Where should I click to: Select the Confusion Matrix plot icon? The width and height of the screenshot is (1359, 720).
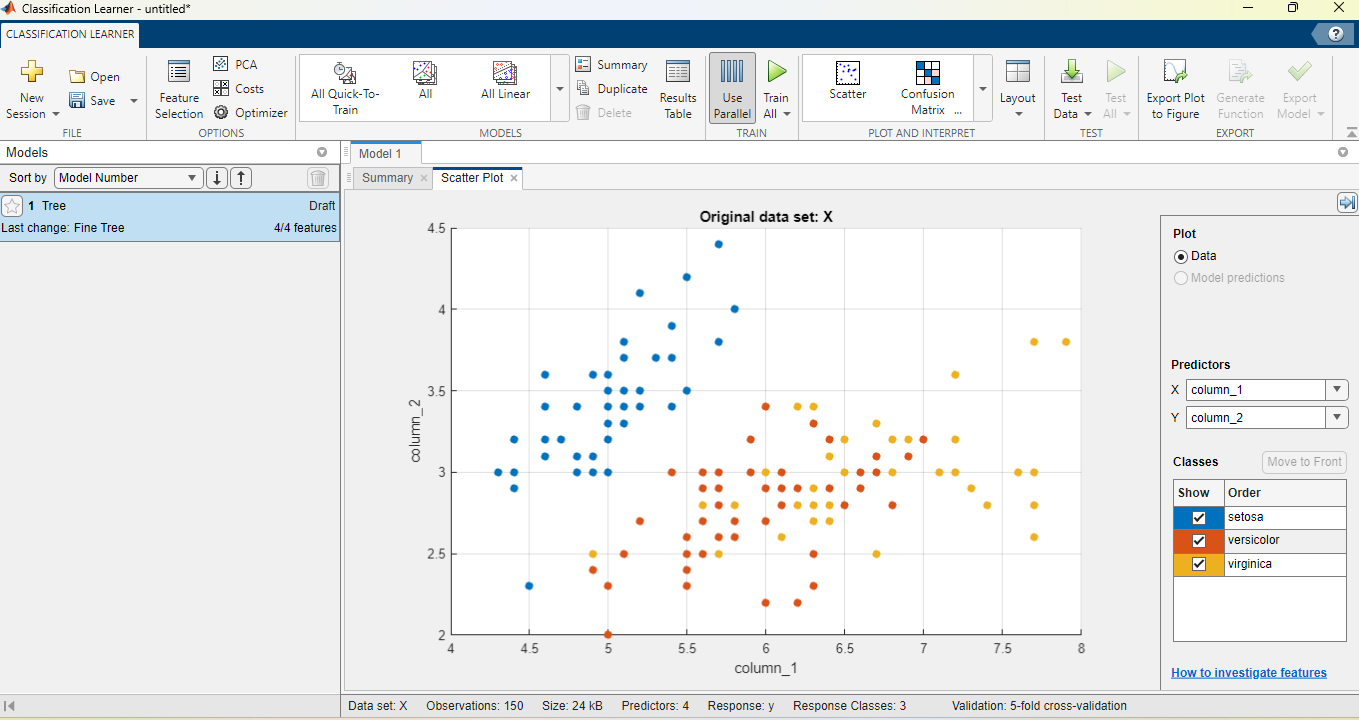pos(927,74)
